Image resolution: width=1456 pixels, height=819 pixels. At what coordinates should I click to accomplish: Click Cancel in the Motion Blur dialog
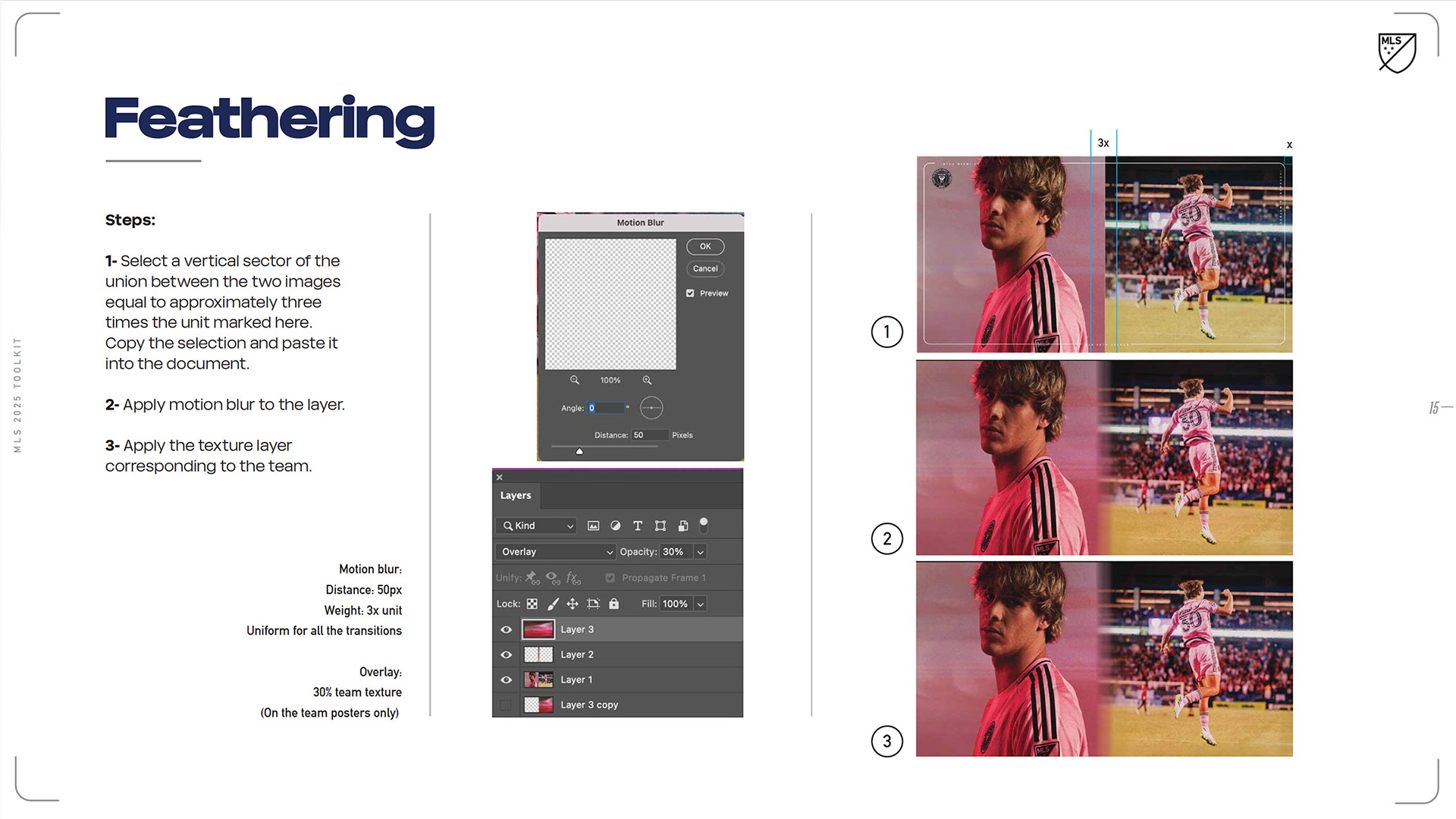coord(705,268)
